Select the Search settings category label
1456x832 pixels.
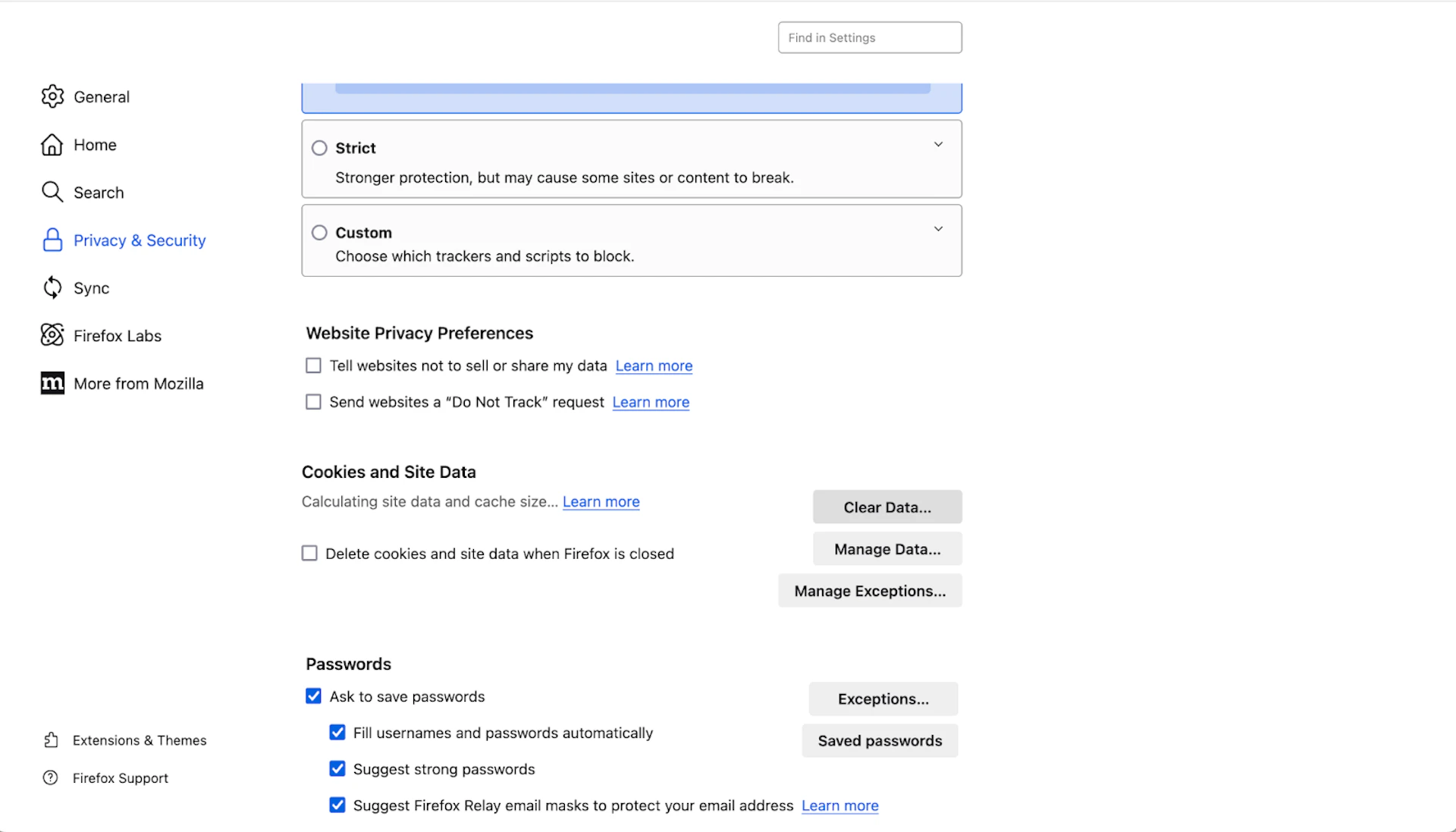[99, 193]
